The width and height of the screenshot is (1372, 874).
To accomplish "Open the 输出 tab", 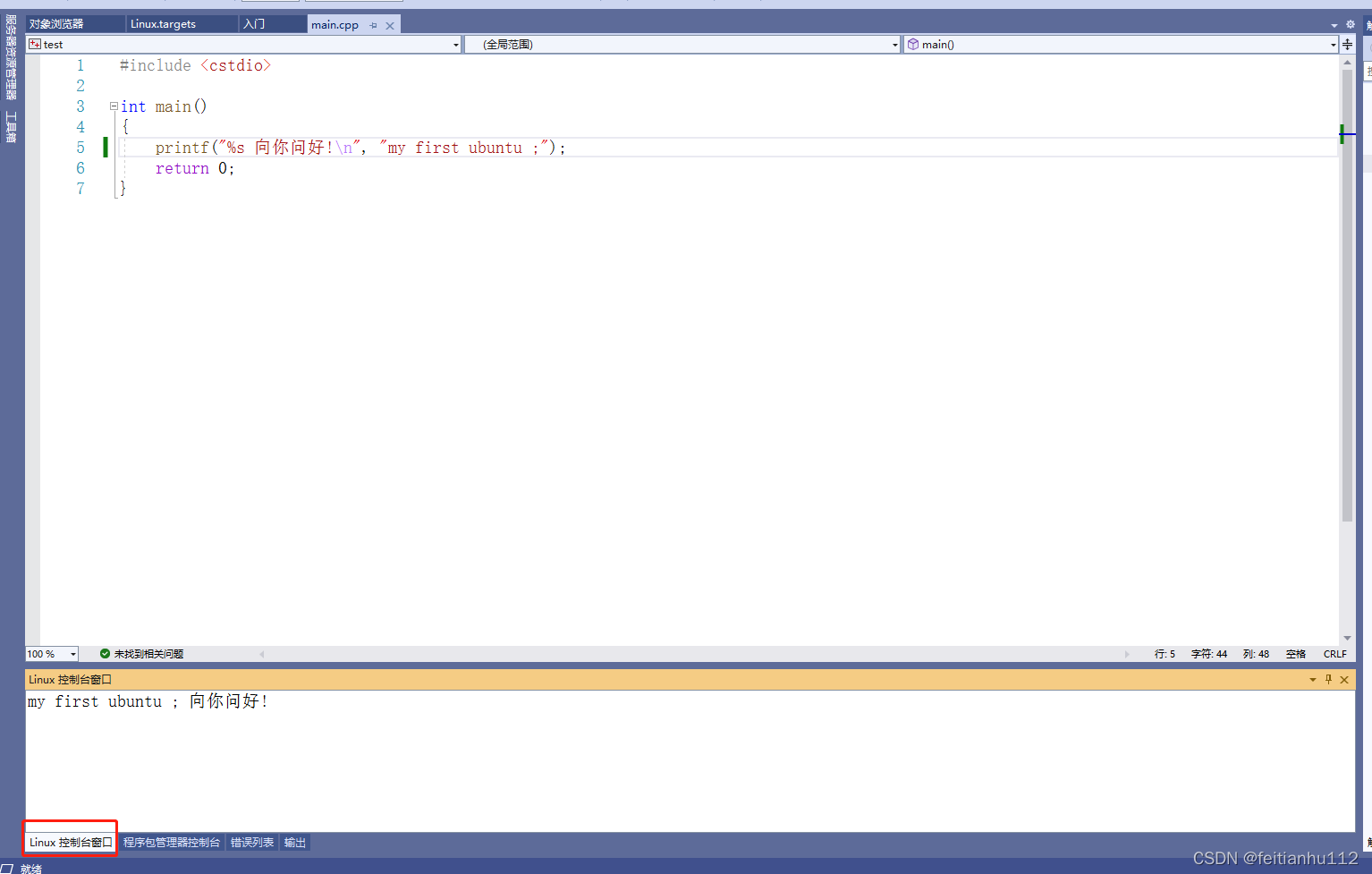I will [295, 843].
